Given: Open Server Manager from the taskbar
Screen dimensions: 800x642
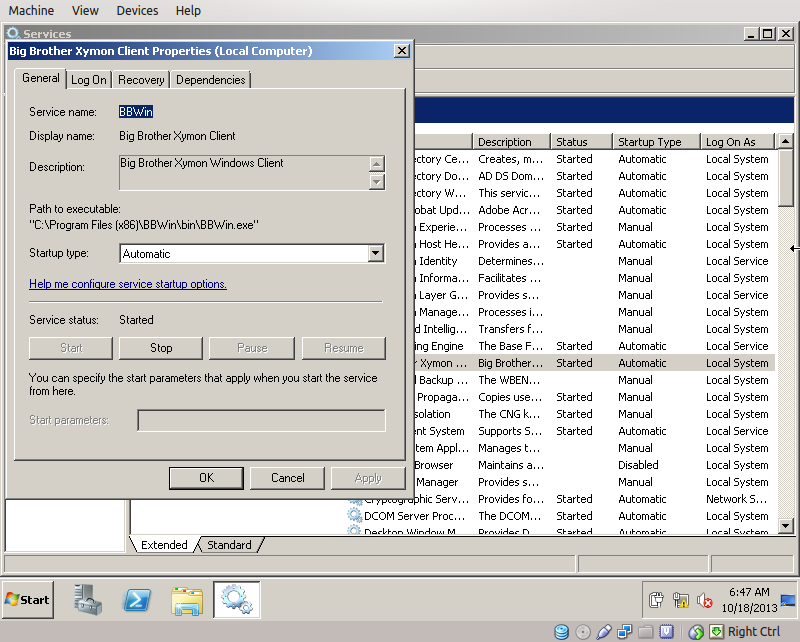Looking at the screenshot, I should [x=88, y=600].
